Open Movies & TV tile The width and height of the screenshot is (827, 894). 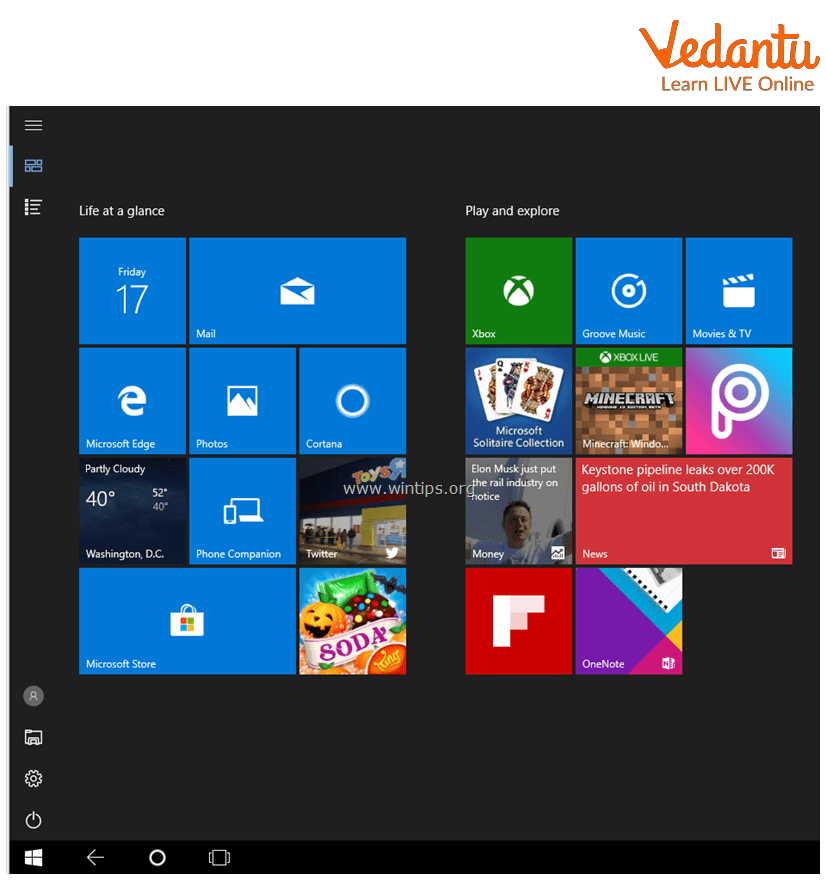click(x=738, y=291)
